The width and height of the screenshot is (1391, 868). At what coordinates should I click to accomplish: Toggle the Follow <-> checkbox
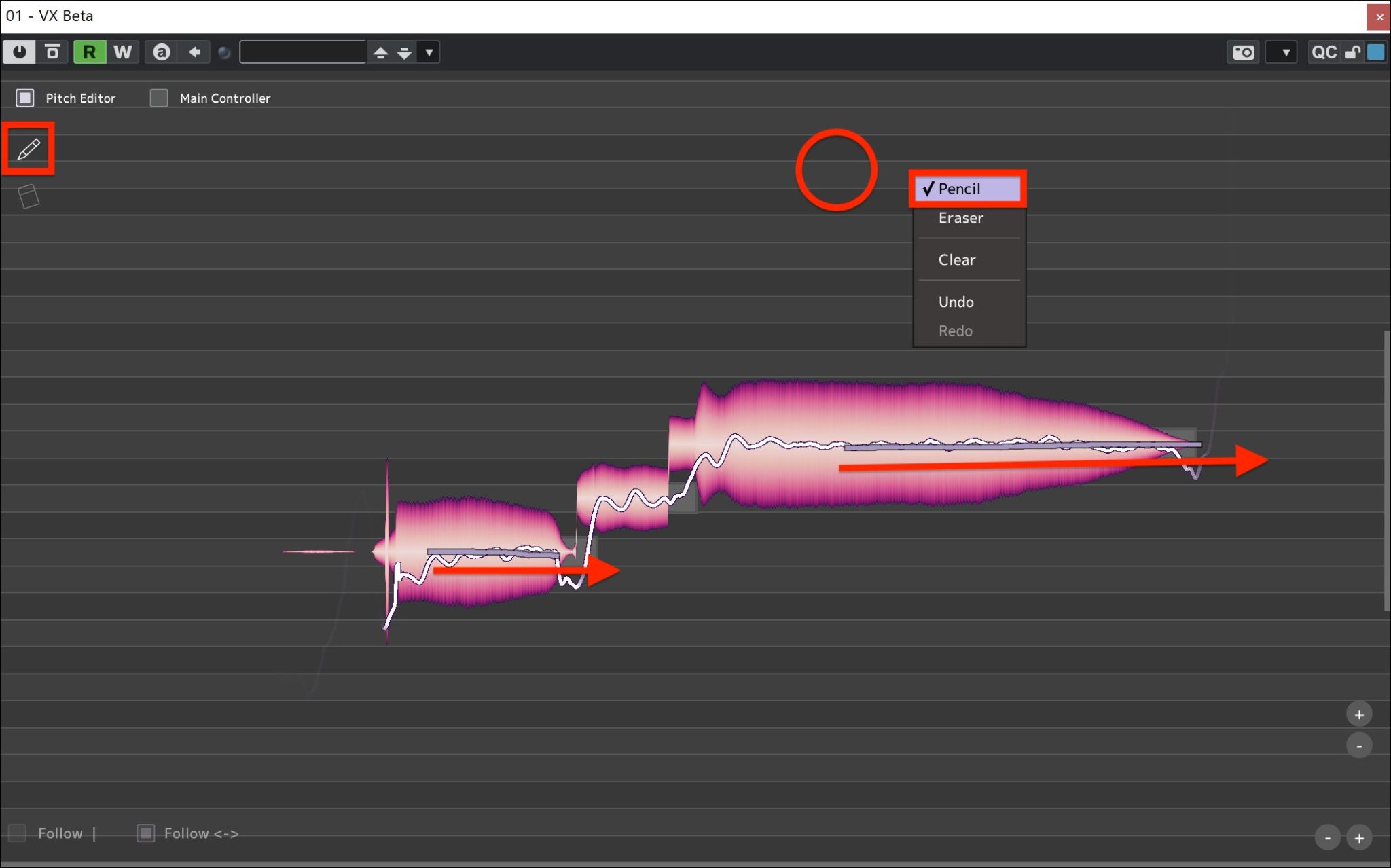[146, 833]
